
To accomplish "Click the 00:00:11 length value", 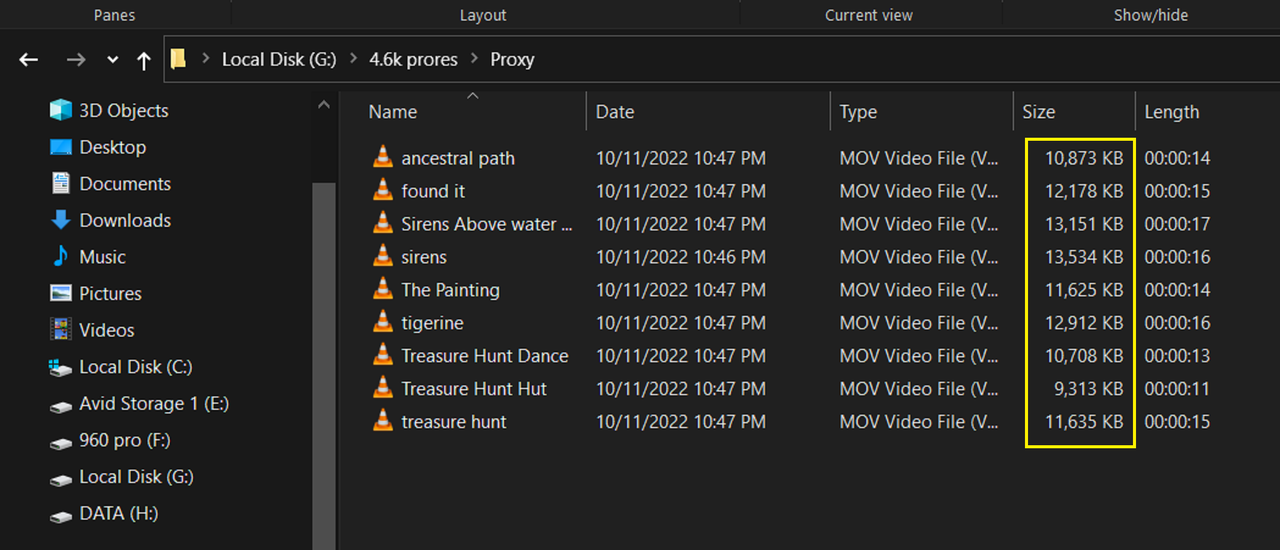I will pos(1177,389).
